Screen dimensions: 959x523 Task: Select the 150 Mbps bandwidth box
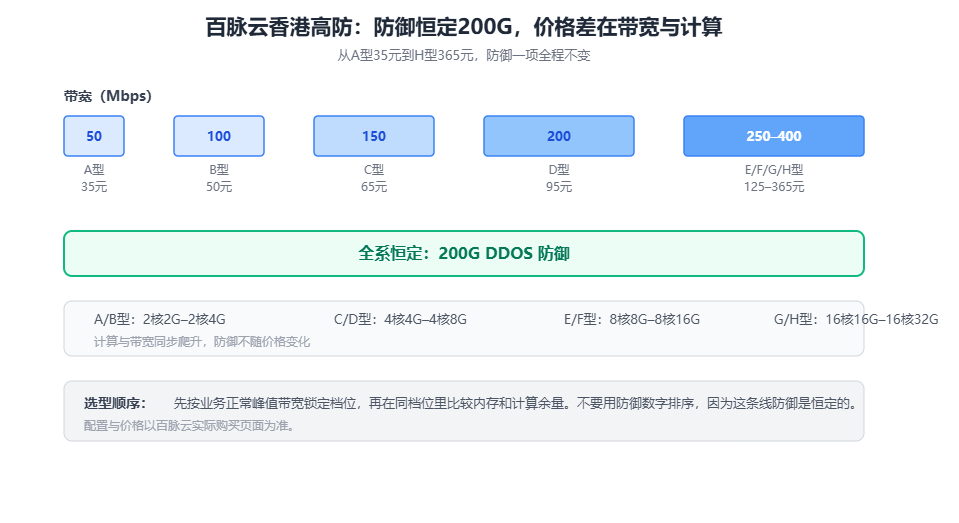374,136
